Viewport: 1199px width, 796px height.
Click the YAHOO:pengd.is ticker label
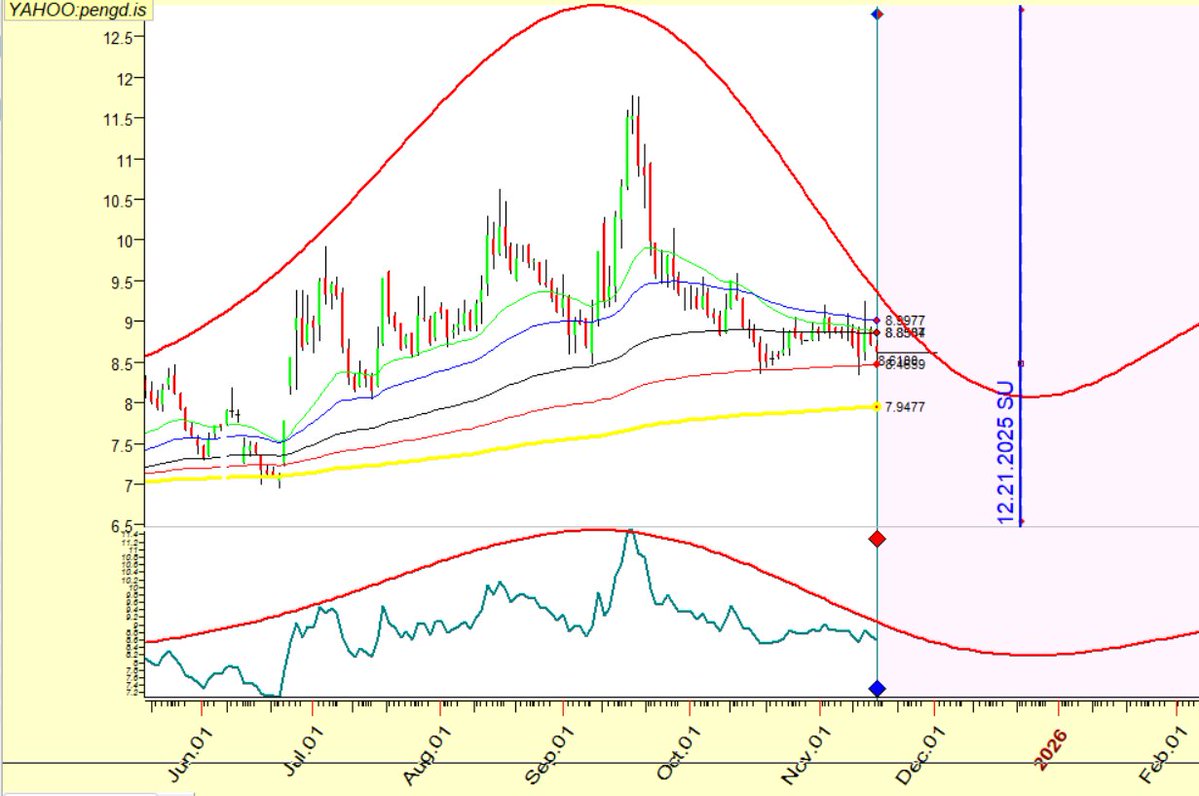(76, 11)
